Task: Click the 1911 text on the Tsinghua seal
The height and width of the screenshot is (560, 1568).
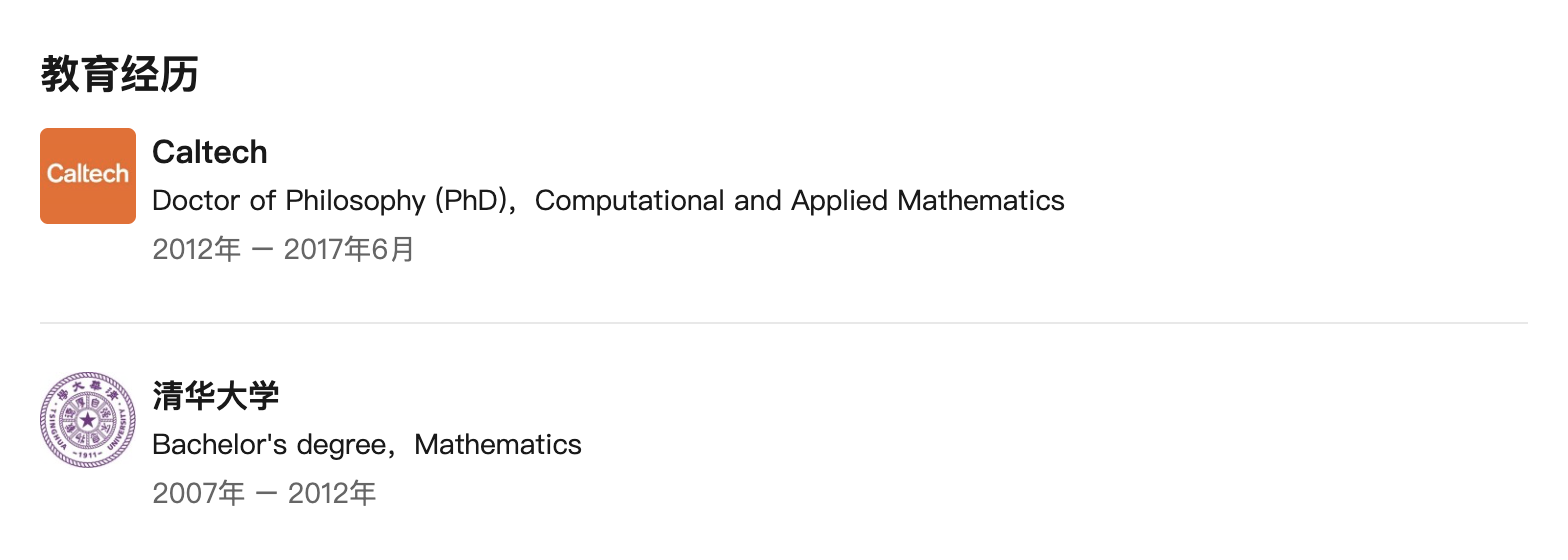Action: click(x=88, y=456)
